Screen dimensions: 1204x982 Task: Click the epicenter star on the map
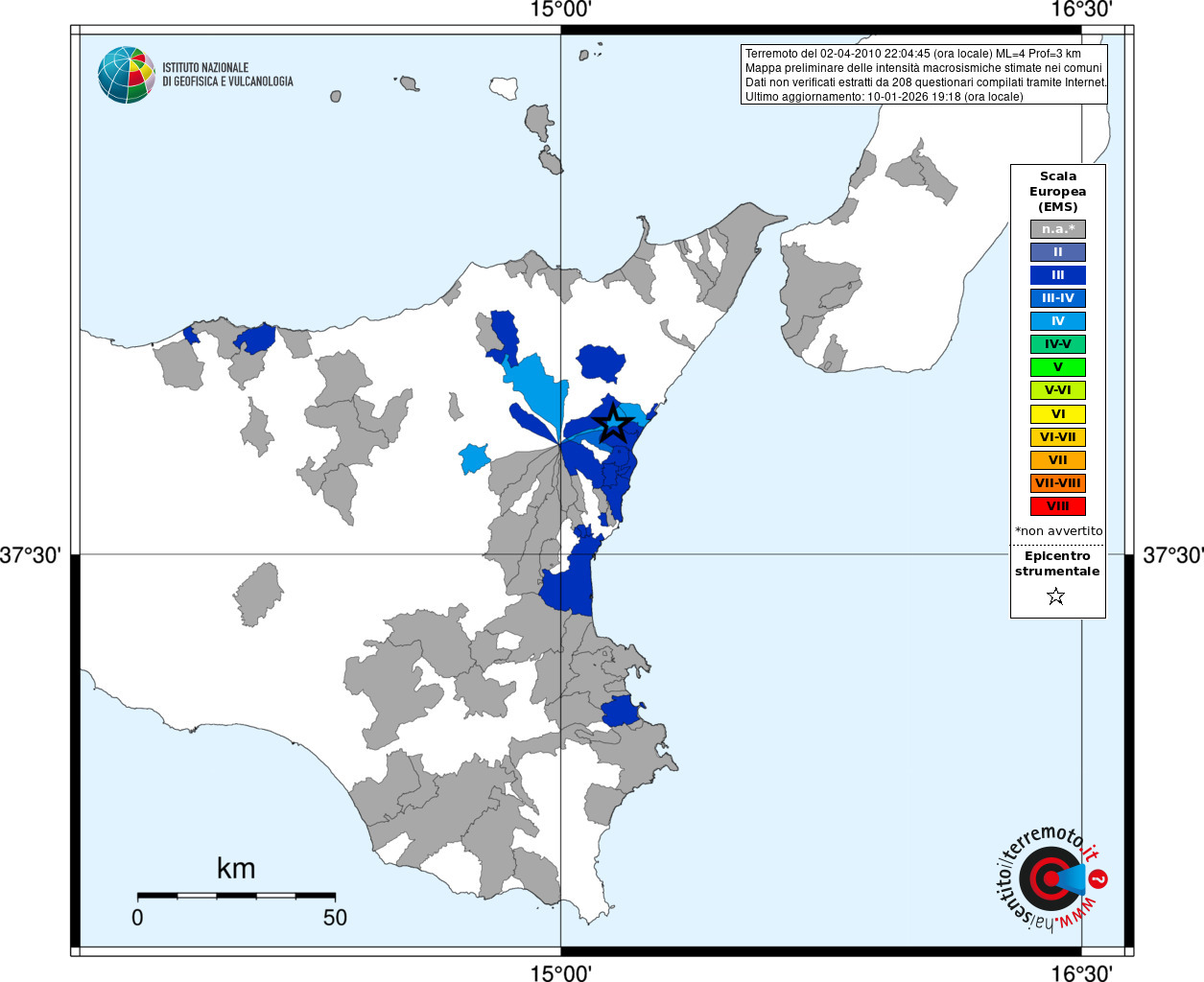click(613, 424)
